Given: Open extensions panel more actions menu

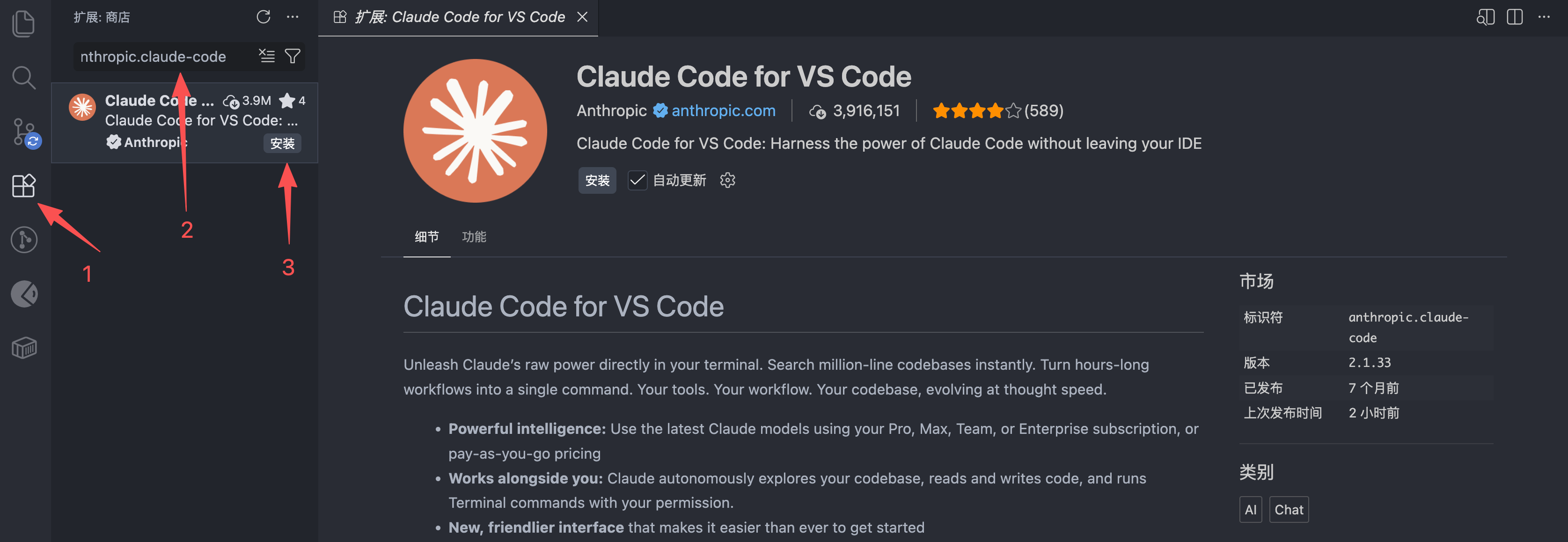Looking at the screenshot, I should pyautogui.click(x=293, y=17).
